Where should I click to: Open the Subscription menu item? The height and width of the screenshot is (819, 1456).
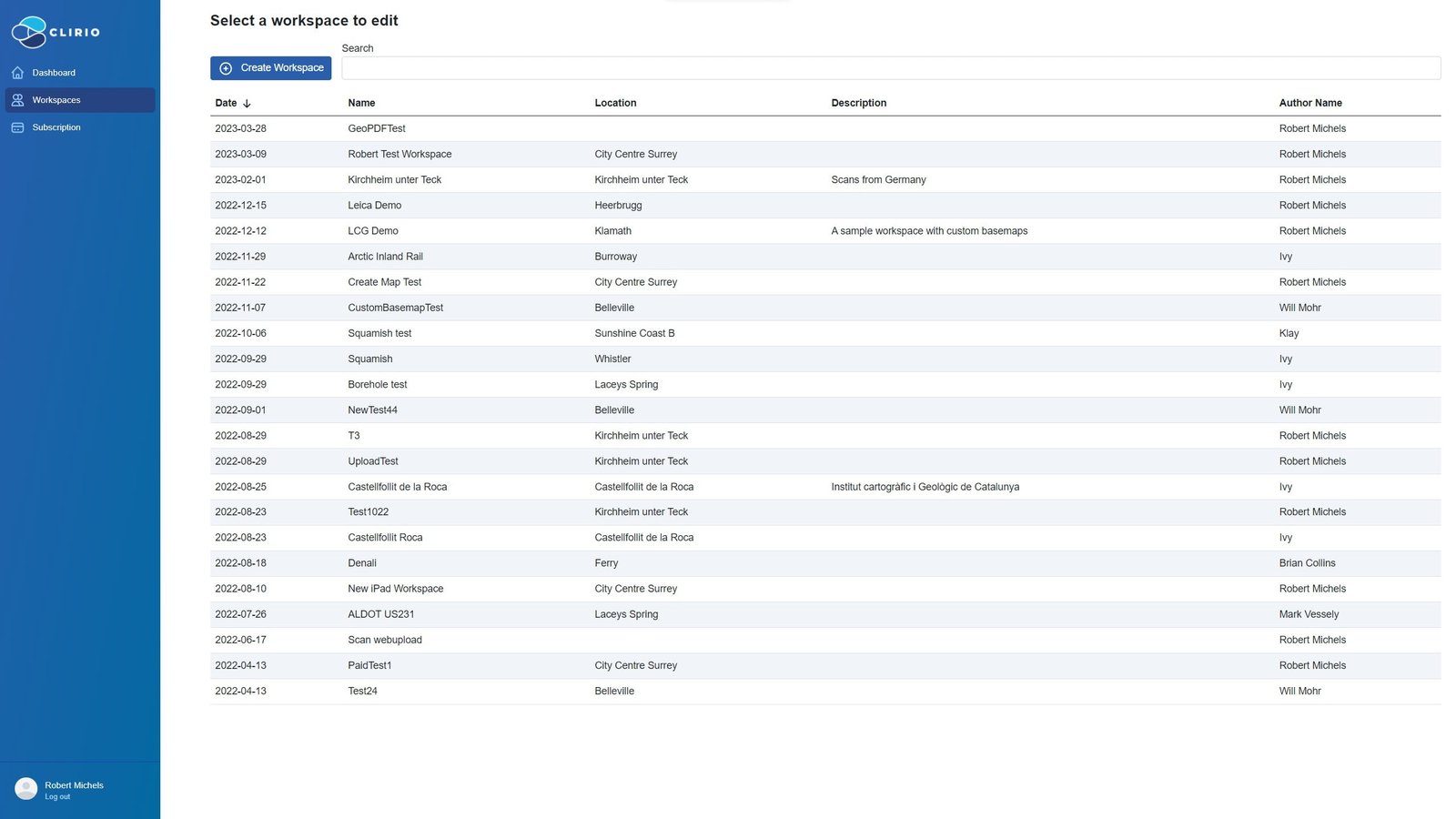point(80,127)
